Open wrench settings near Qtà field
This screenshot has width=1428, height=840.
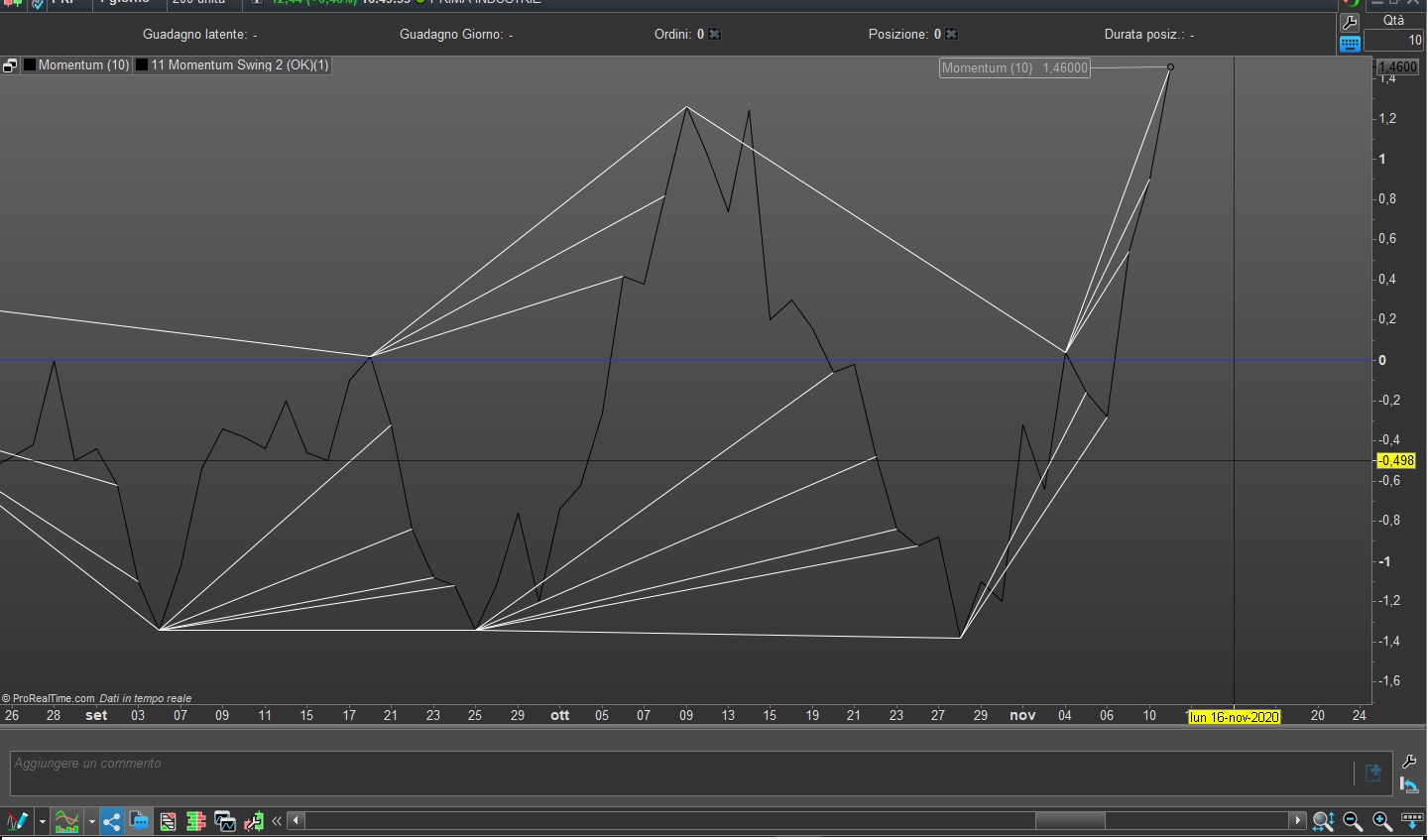[1349, 22]
